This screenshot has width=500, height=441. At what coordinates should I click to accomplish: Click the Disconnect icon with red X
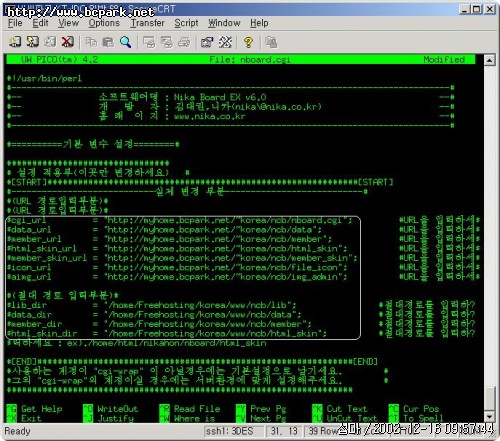click(x=68, y=42)
